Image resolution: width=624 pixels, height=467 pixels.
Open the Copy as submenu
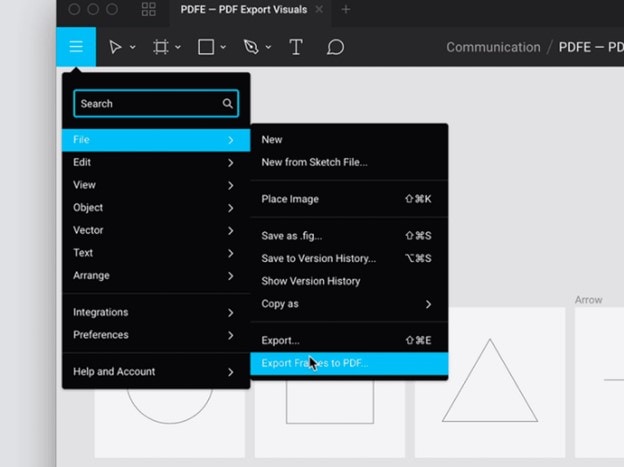pyautogui.click(x=349, y=304)
